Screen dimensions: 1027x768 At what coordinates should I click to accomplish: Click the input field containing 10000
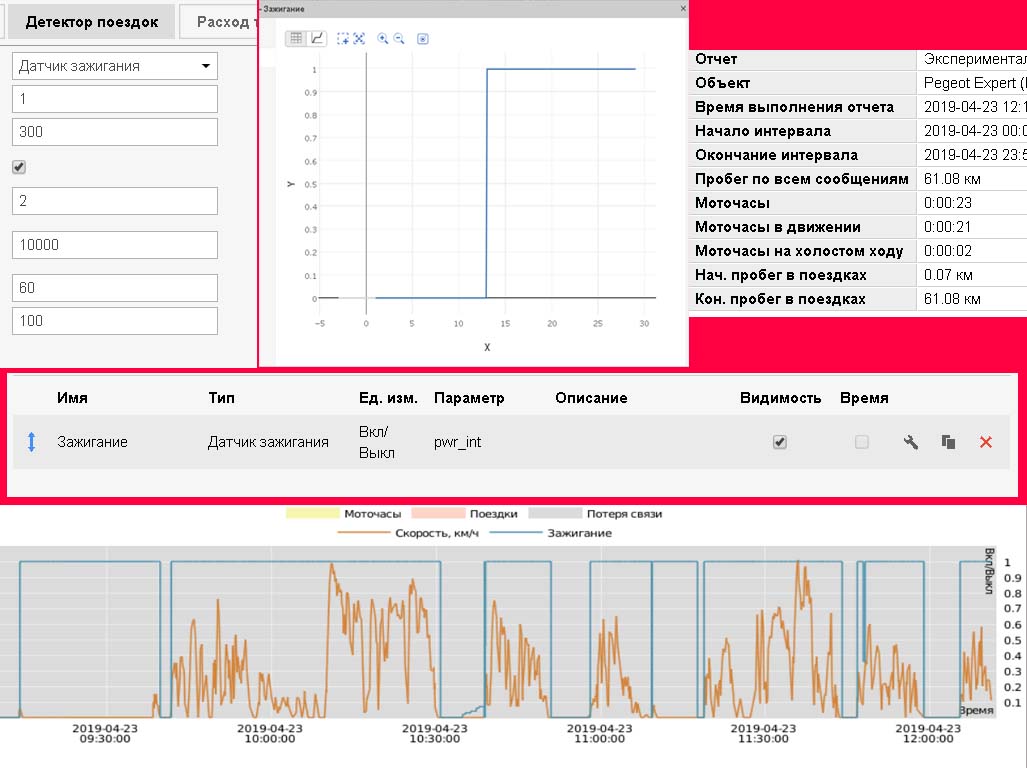click(114, 245)
